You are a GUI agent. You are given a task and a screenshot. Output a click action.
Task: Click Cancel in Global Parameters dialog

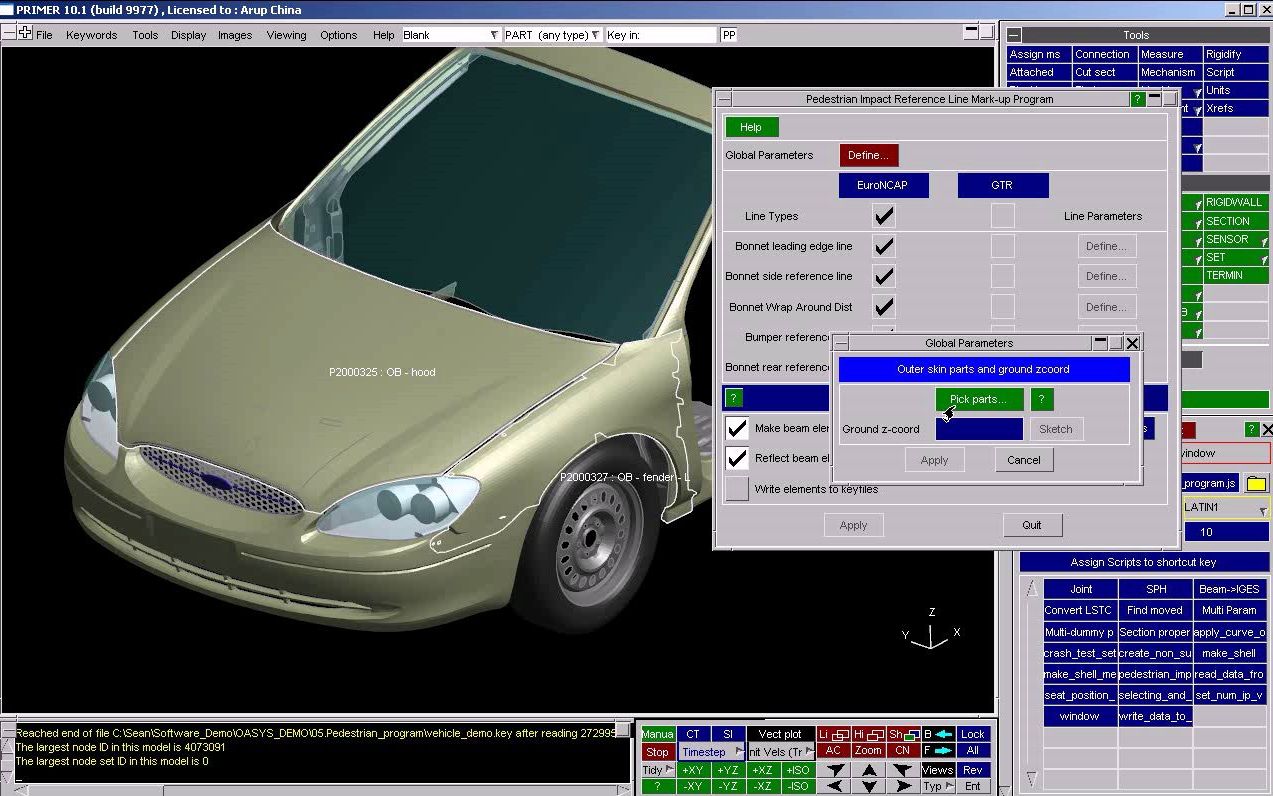(x=1023, y=460)
